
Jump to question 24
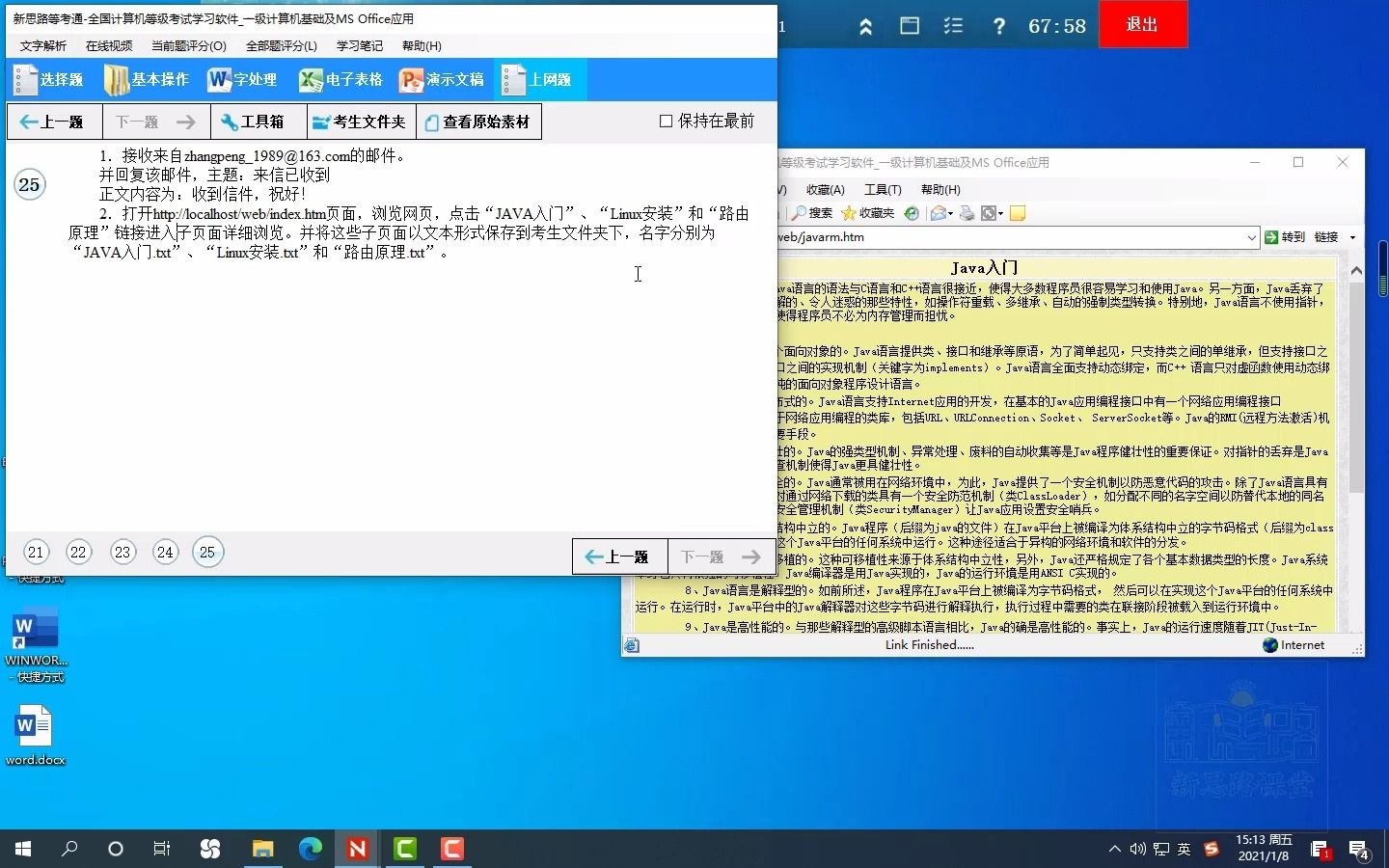pos(165,553)
